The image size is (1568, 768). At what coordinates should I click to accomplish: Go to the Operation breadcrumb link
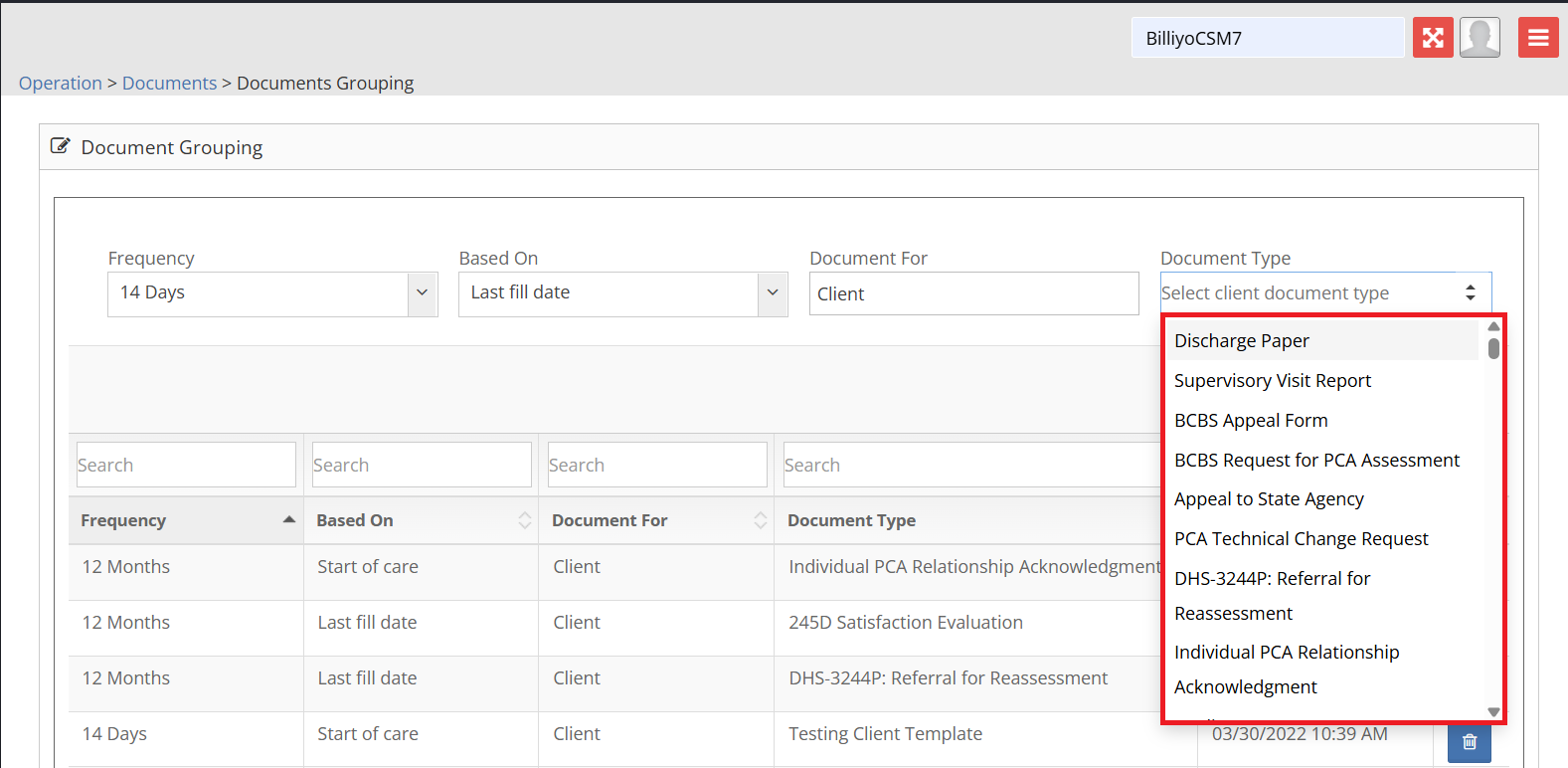point(61,83)
